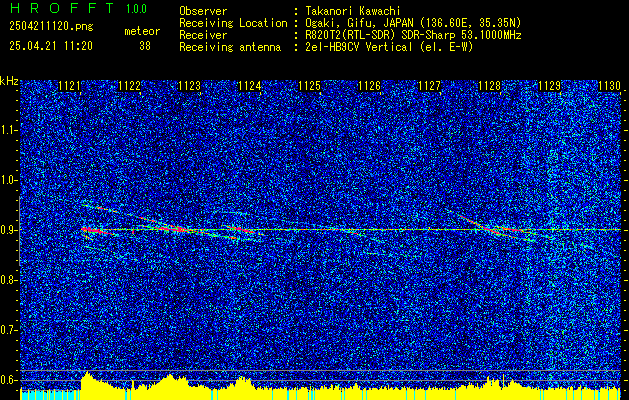Click the version number 1.0.0

point(136,9)
